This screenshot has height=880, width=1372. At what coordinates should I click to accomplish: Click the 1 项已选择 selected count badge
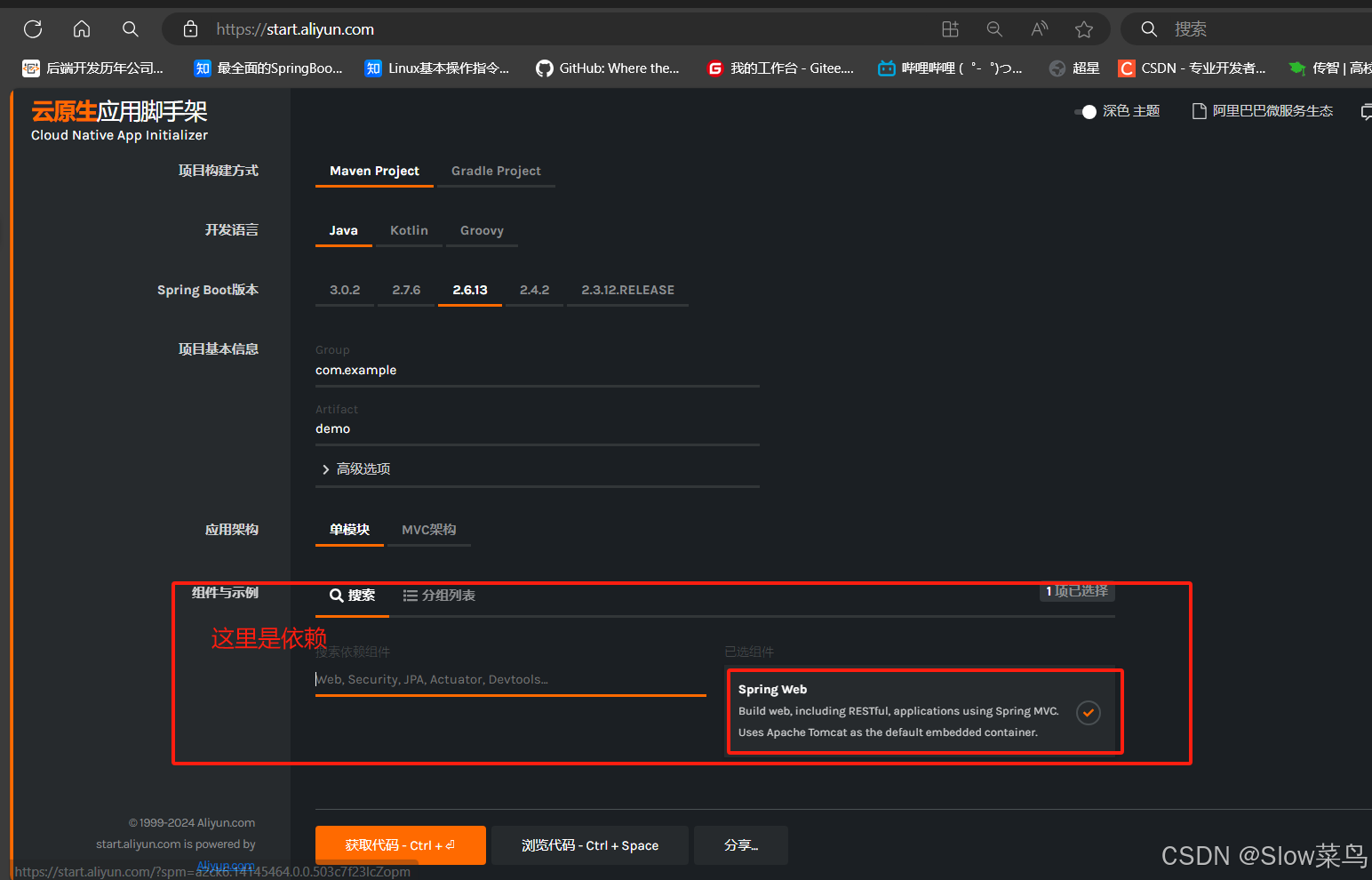point(1077,591)
